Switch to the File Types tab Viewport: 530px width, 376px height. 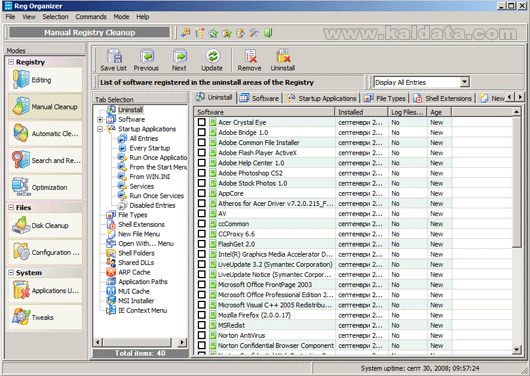point(385,98)
